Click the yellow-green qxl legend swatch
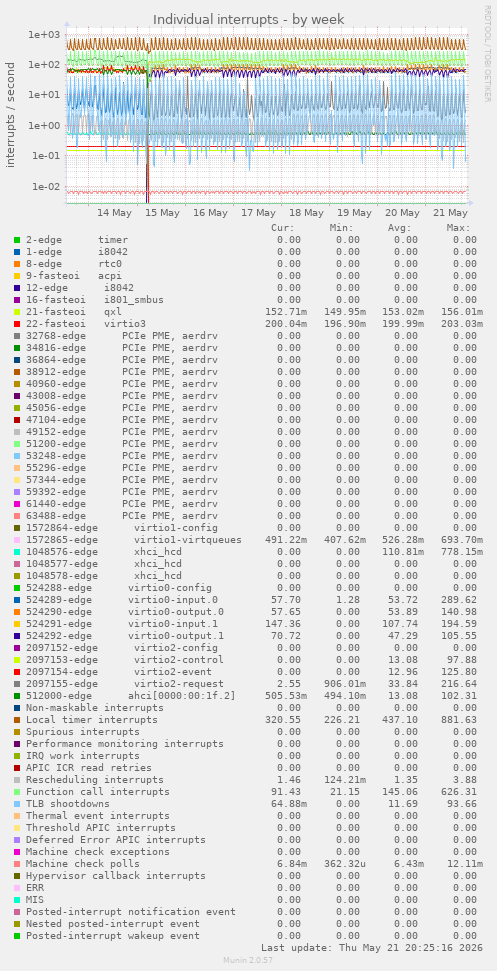The width and height of the screenshot is (497, 971). coord(17,312)
